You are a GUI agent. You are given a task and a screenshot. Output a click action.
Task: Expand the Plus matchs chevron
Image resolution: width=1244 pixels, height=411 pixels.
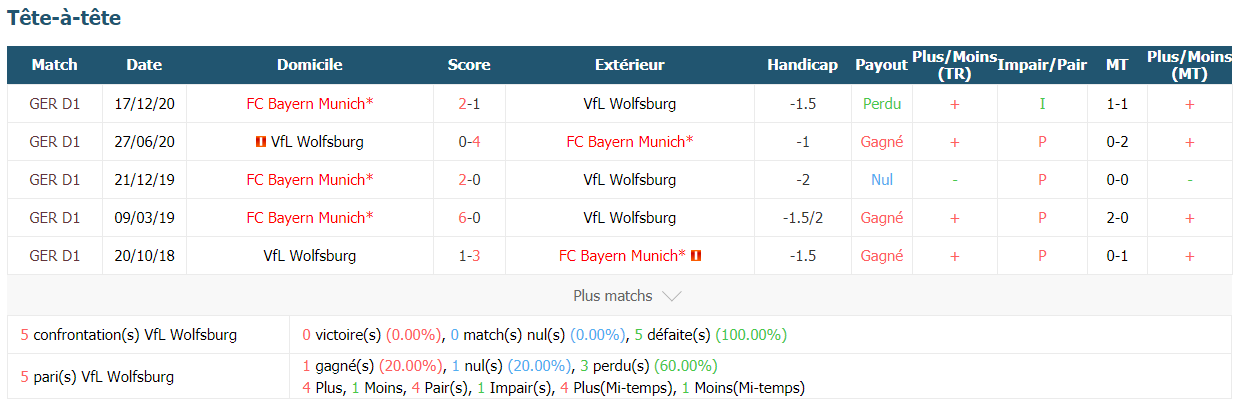(672, 297)
